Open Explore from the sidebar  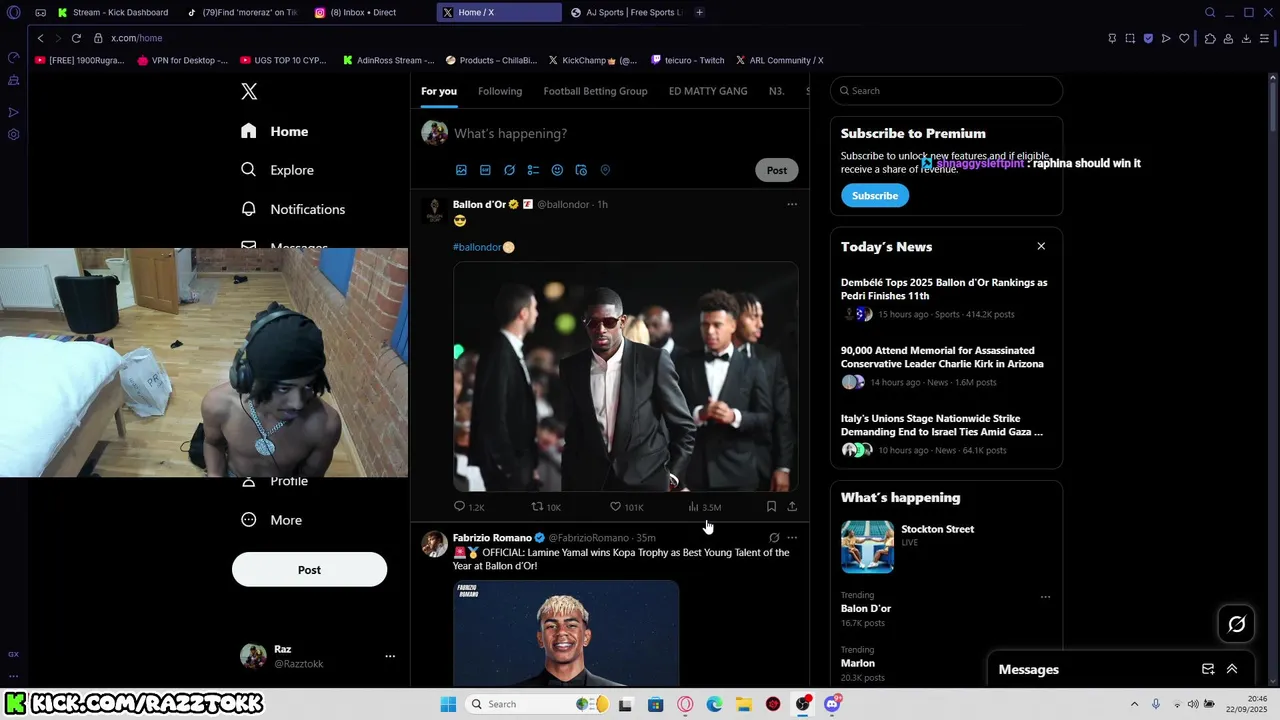click(x=278, y=170)
